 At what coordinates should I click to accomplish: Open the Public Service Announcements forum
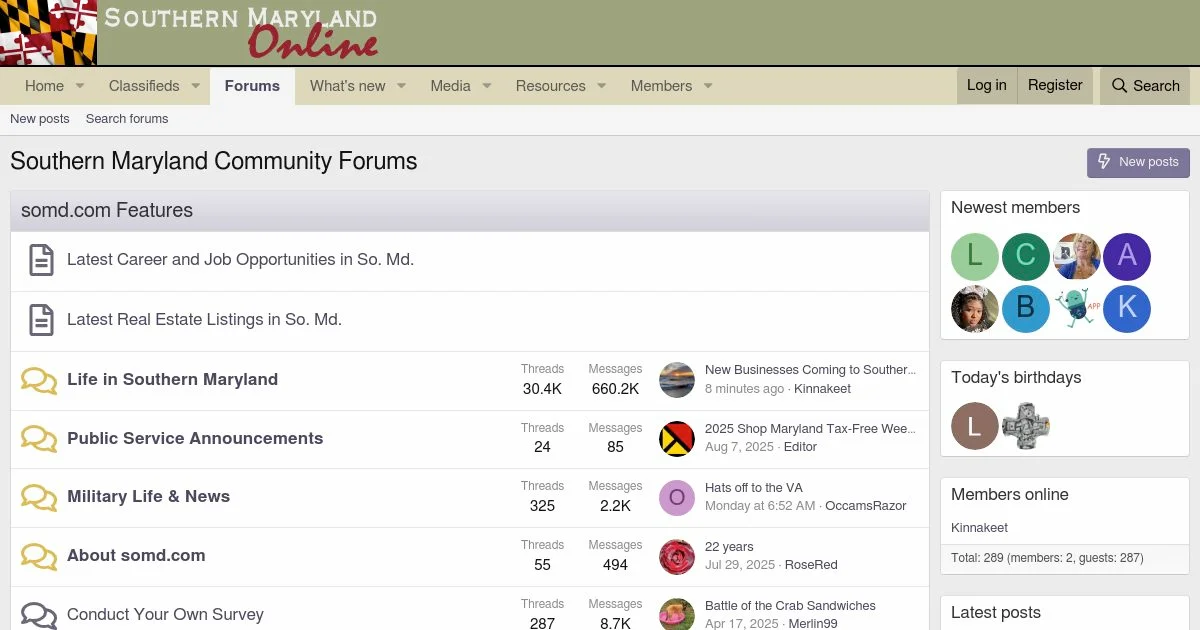pos(195,439)
